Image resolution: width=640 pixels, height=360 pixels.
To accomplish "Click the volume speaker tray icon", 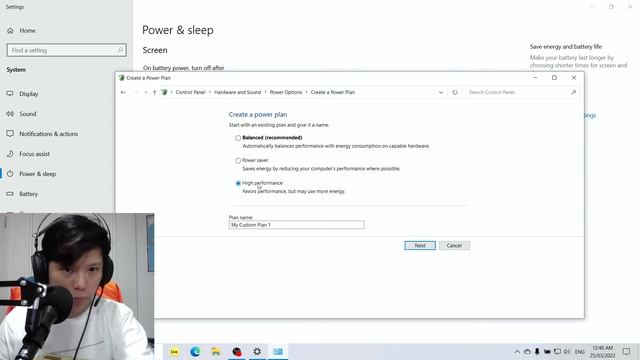I will 567,351.
